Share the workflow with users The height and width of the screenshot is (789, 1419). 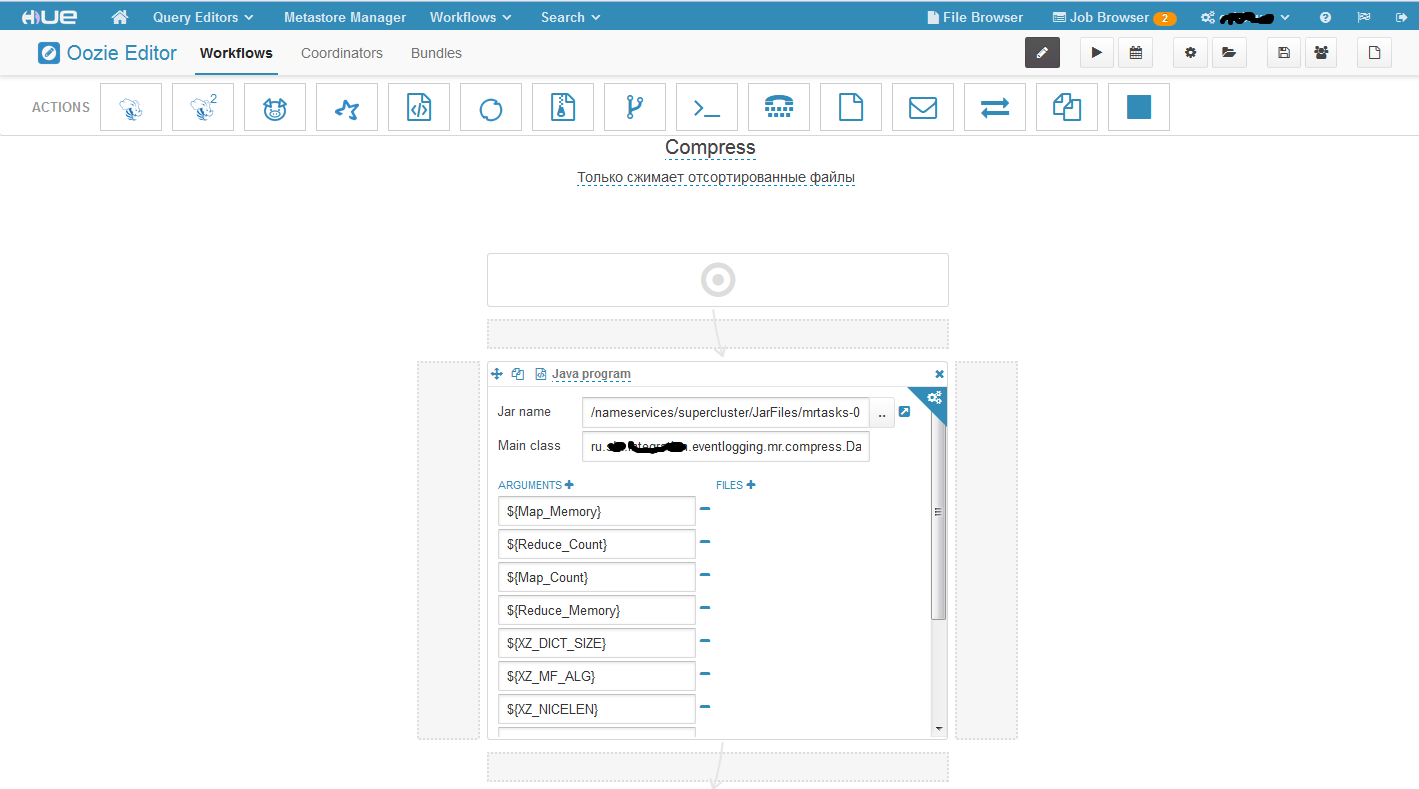coord(1321,53)
